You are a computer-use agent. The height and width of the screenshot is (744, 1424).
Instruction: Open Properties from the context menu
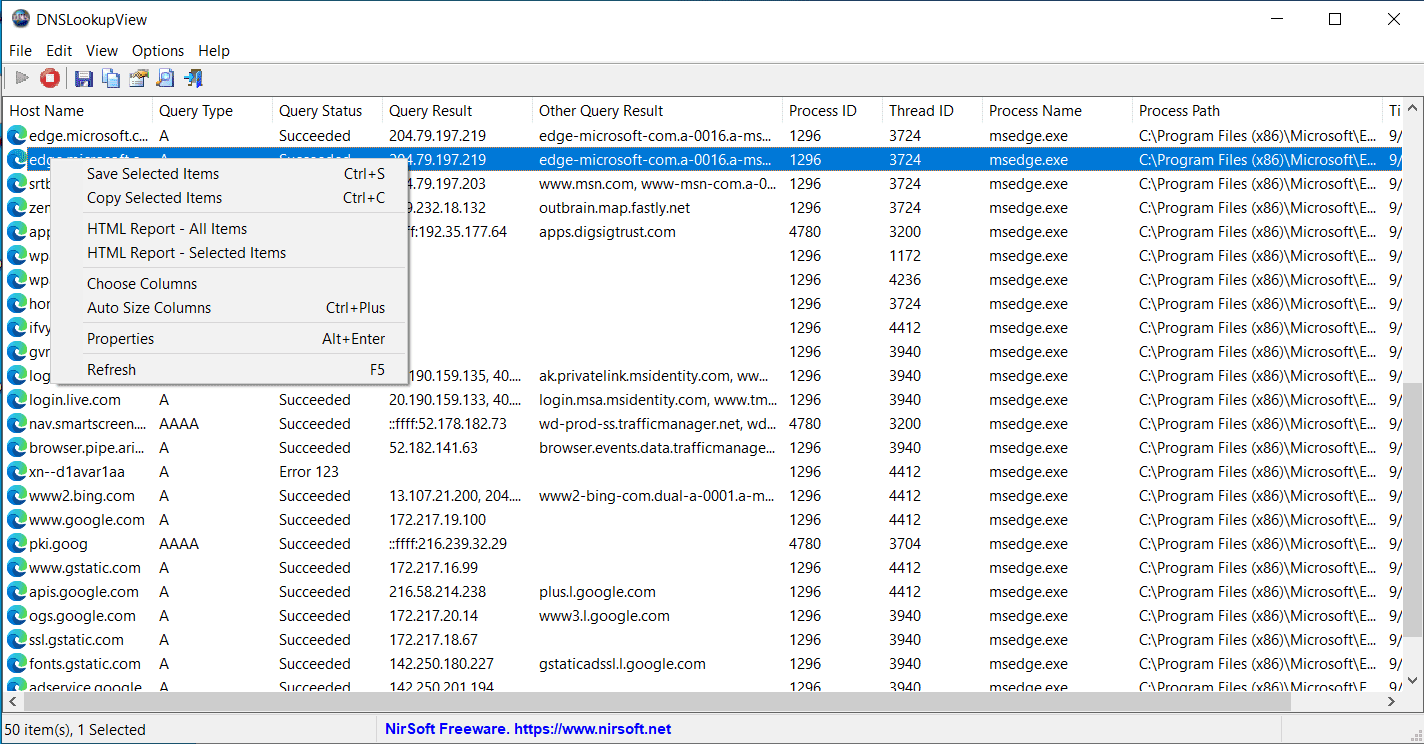(230, 339)
